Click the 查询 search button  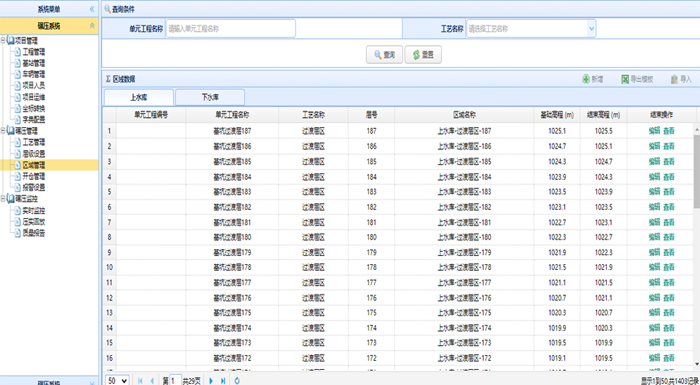coord(384,54)
